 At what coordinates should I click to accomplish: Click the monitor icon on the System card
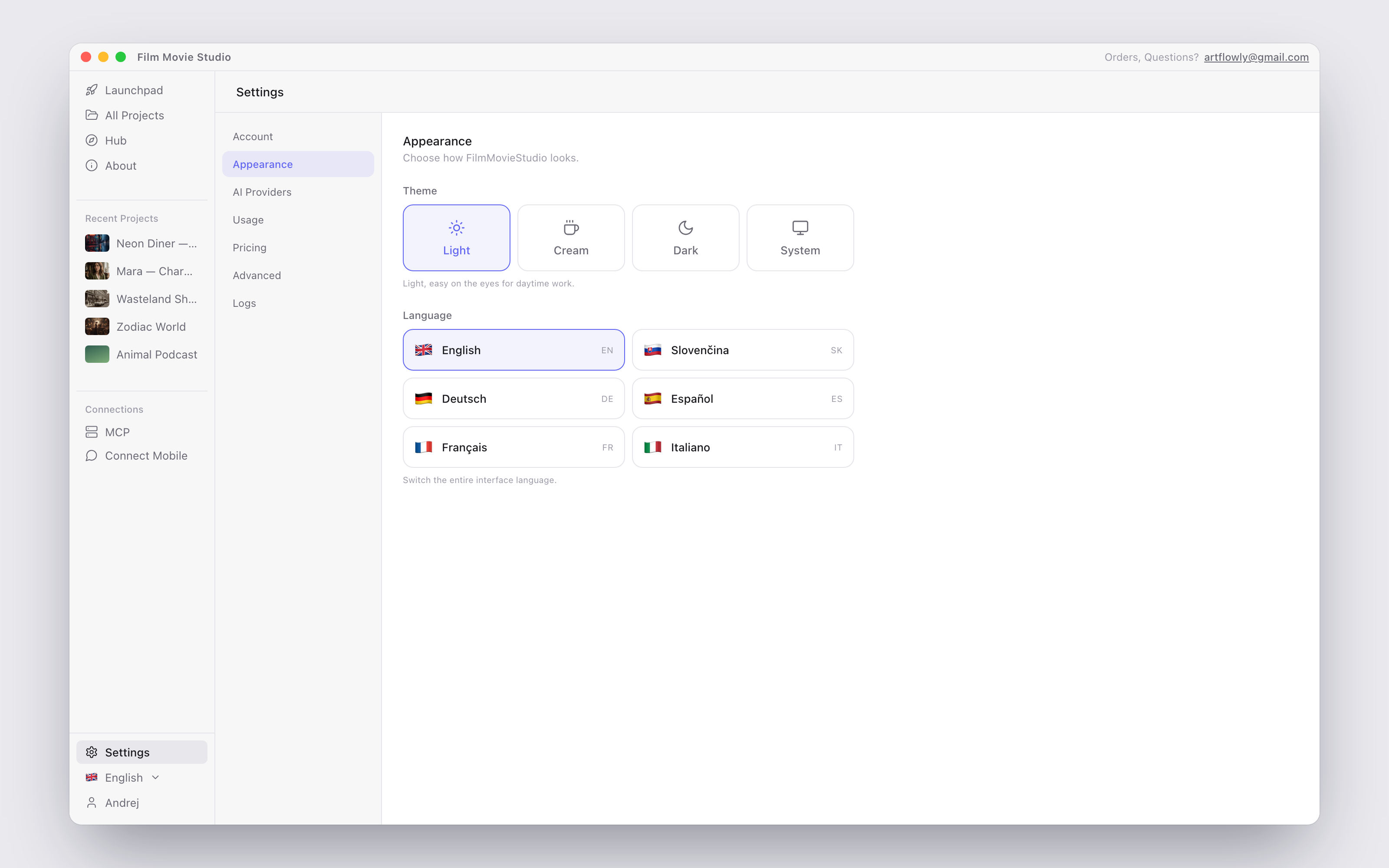[800, 228]
